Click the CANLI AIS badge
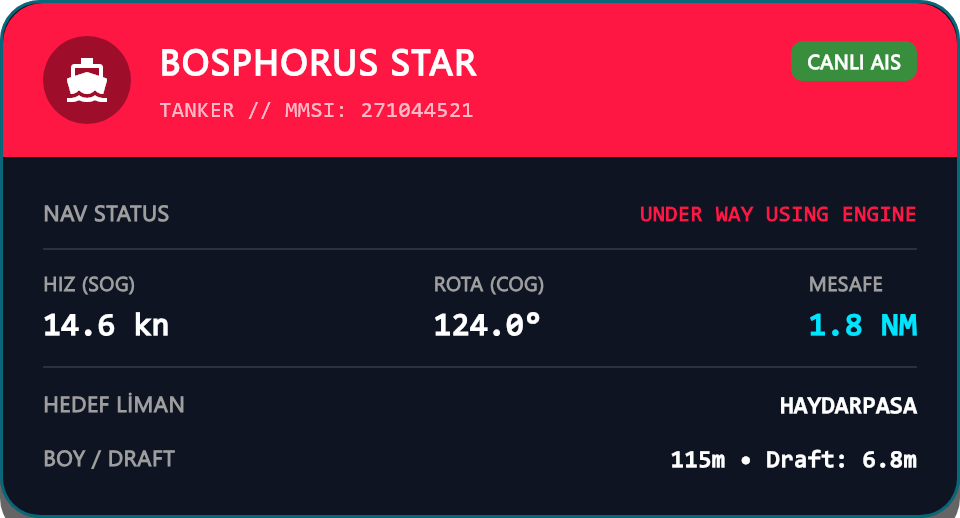 tap(853, 61)
